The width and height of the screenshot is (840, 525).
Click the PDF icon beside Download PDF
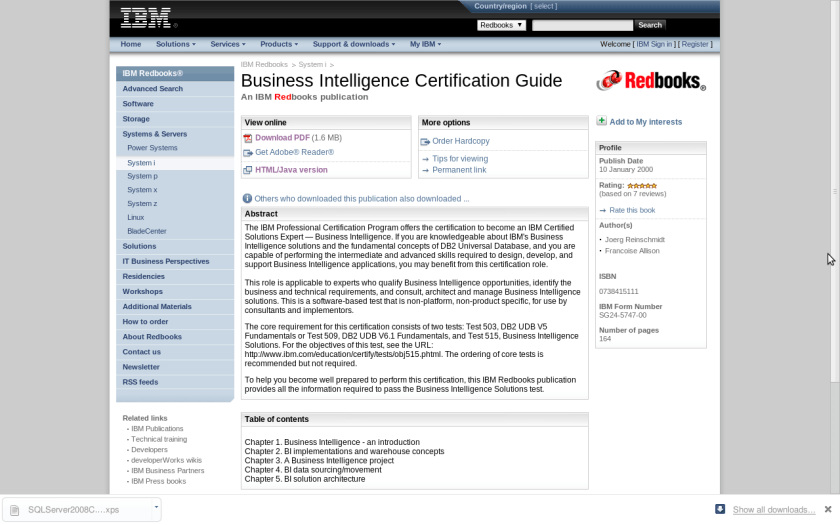pyautogui.click(x=248, y=138)
